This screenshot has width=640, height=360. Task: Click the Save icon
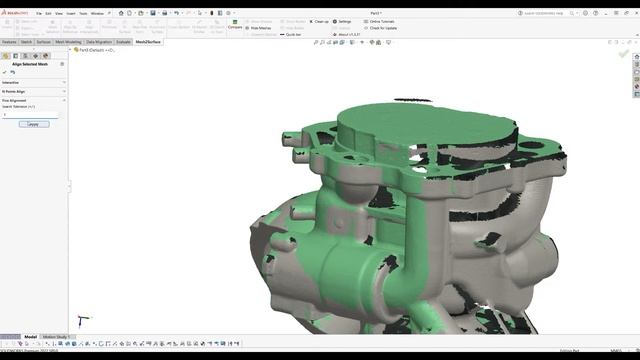point(153,13)
